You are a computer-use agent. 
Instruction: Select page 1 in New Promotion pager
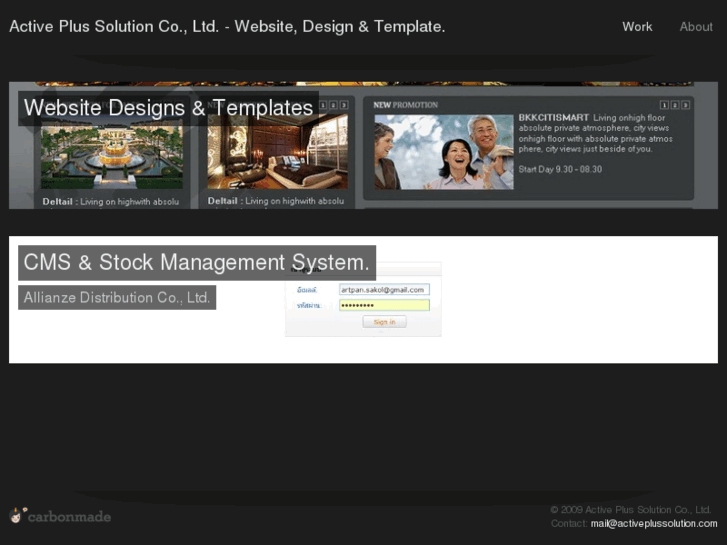tap(664, 105)
